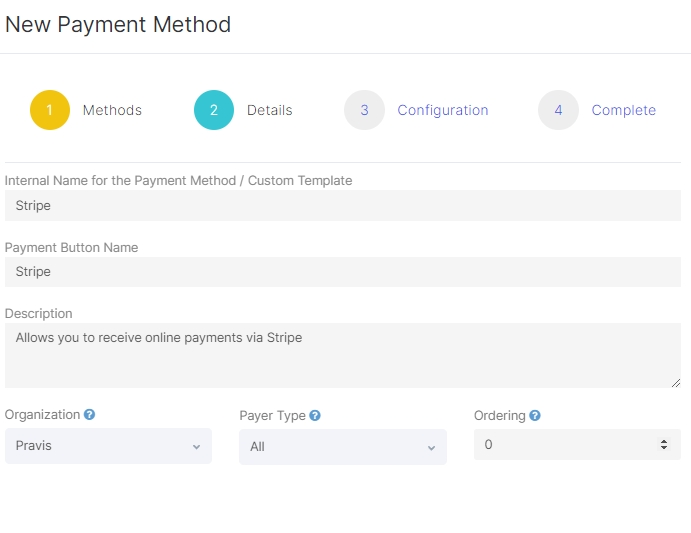Focus the Internal Name input field
Image resolution: width=691 pixels, height=533 pixels.
(x=342, y=206)
